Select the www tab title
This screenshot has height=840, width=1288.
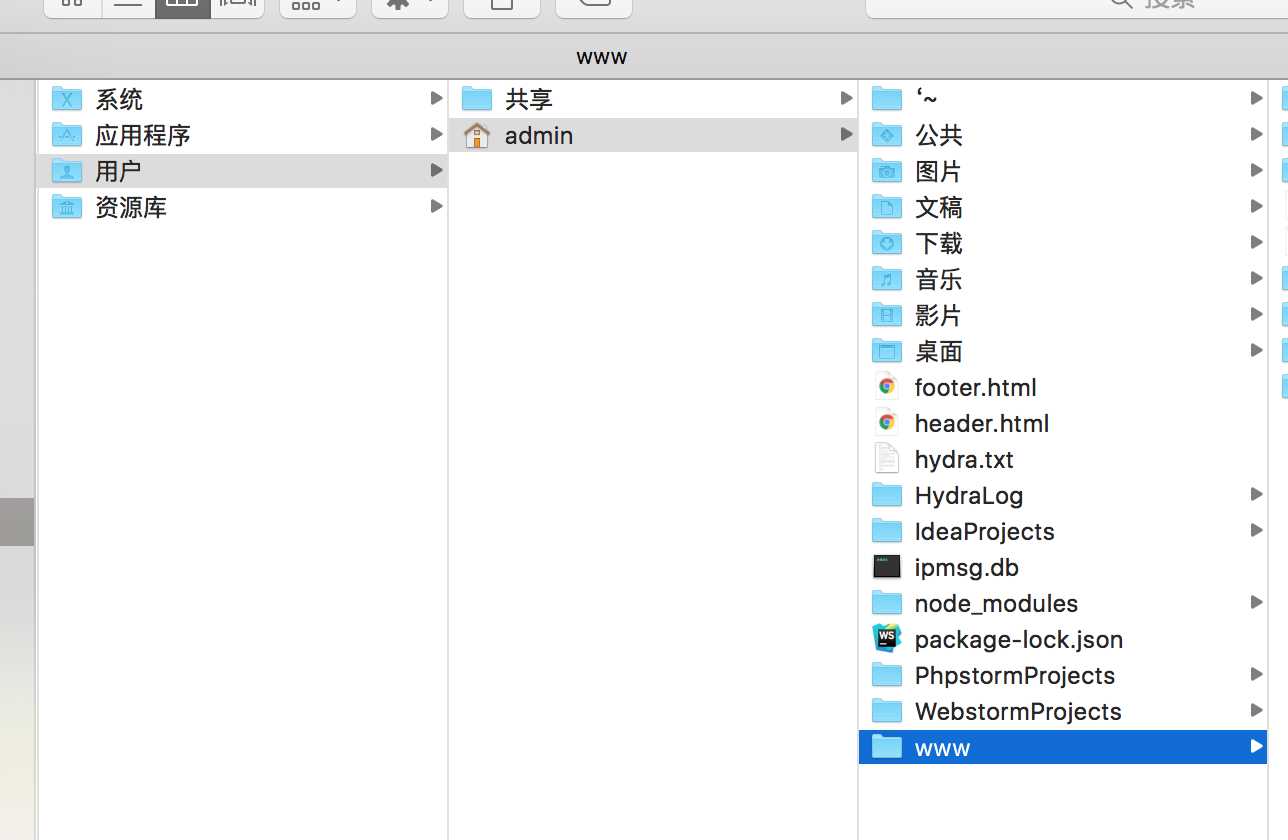coord(602,57)
